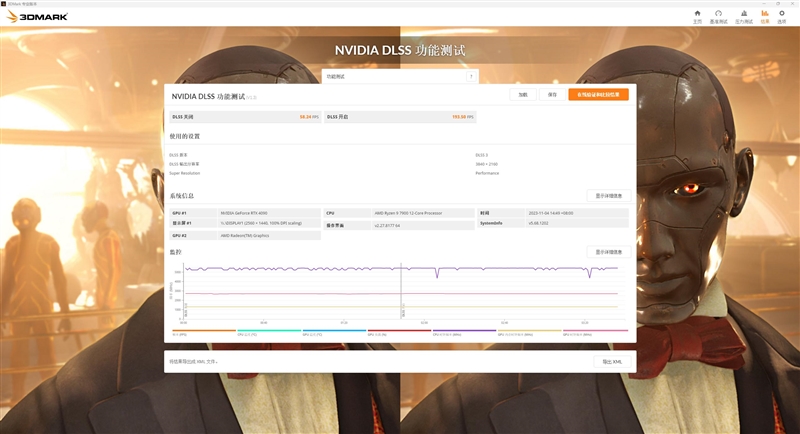Viewport: 800px width, 434px height.
Task: Click the DLSS 开启 193.50 FPS result
Action: pyautogui.click(x=400, y=117)
